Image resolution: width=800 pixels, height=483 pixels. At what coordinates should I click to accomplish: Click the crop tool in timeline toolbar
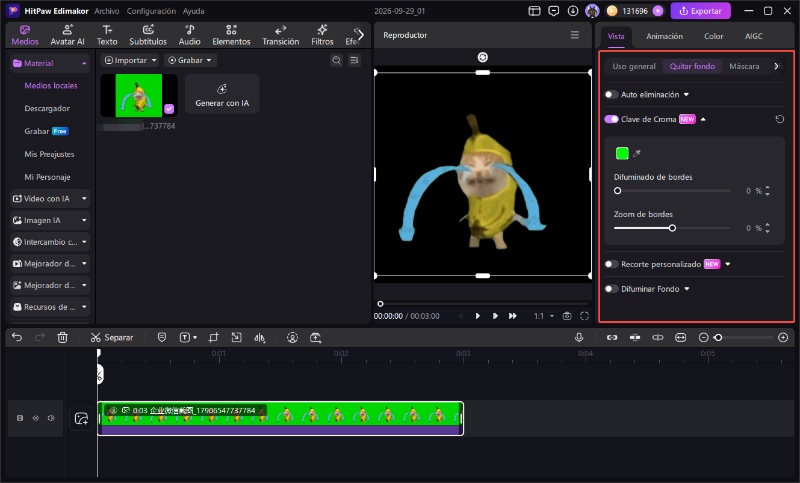[x=213, y=337]
